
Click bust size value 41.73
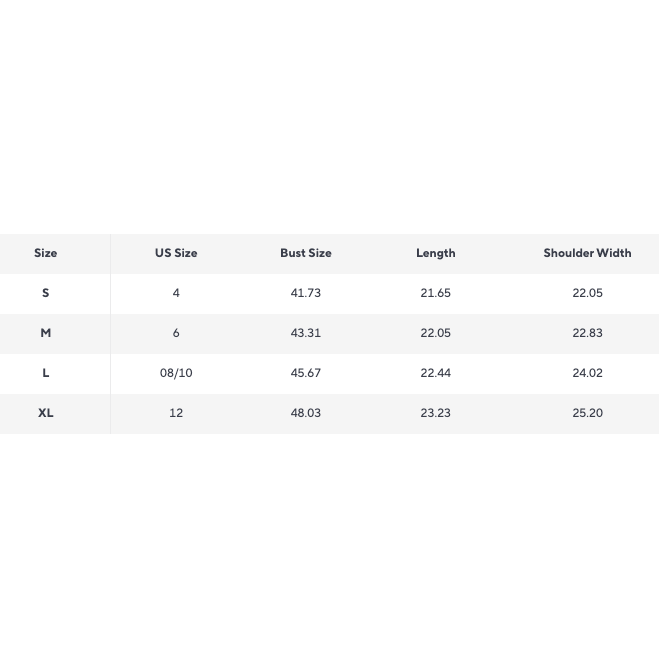pyautogui.click(x=306, y=293)
